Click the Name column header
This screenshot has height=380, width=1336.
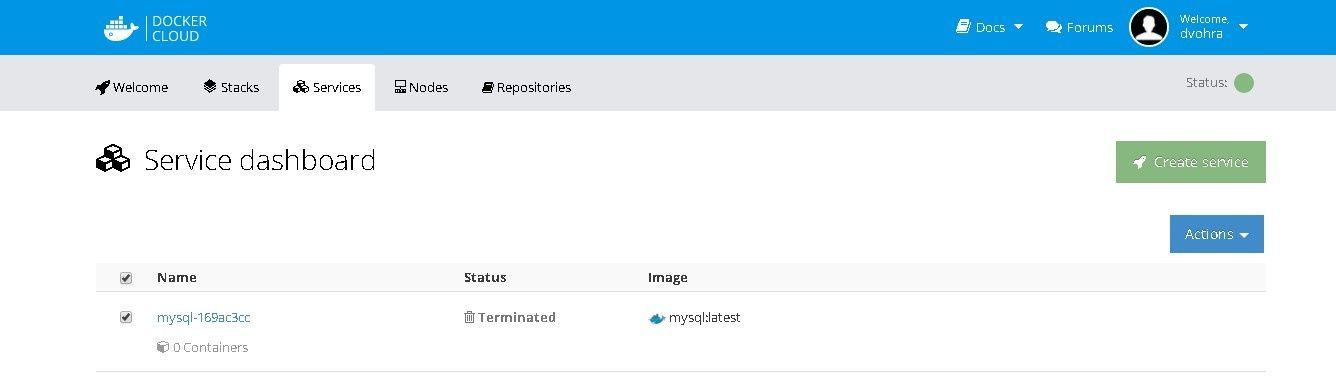(177, 277)
